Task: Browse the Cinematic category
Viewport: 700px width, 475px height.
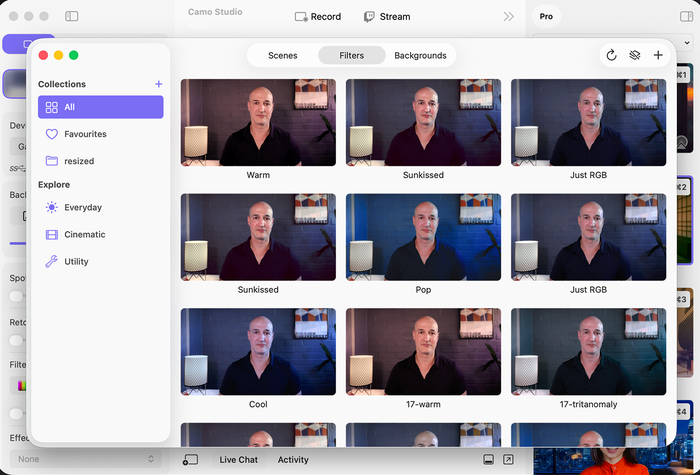Action: point(100,234)
